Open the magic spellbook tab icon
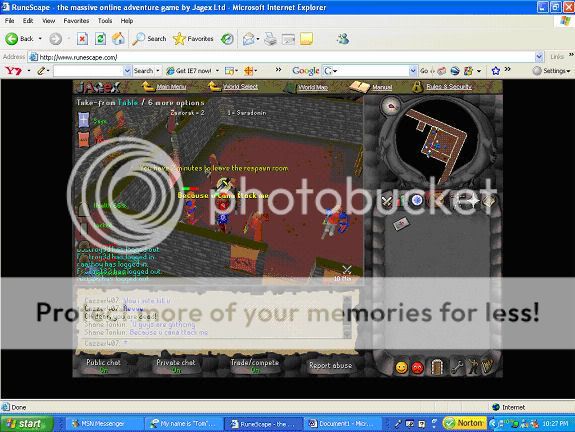 coord(489,201)
